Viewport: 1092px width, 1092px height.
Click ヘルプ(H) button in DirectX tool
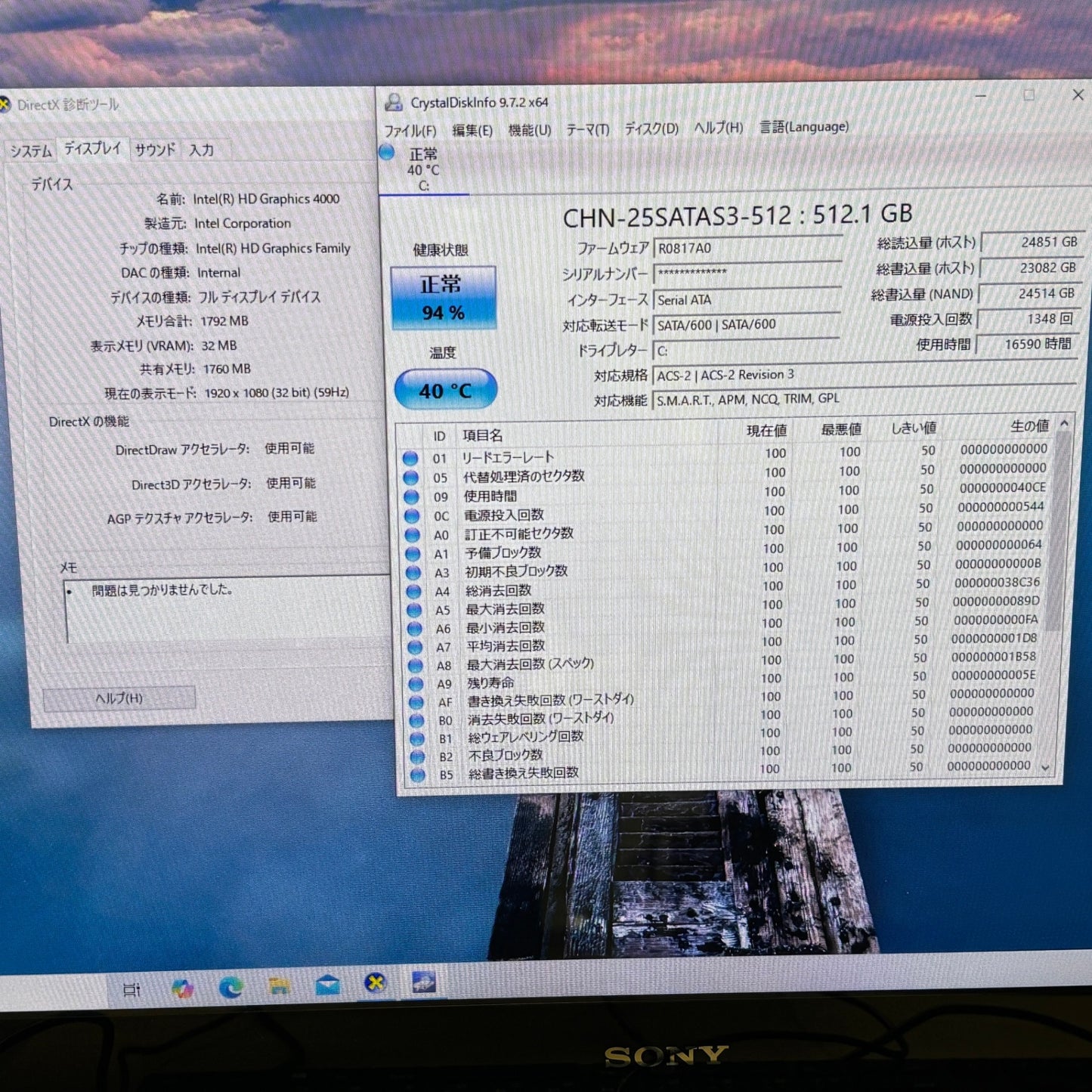coord(119,698)
